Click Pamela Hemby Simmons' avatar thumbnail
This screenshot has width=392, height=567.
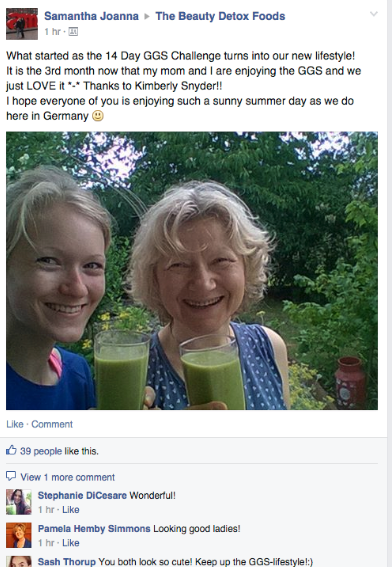[19, 535]
